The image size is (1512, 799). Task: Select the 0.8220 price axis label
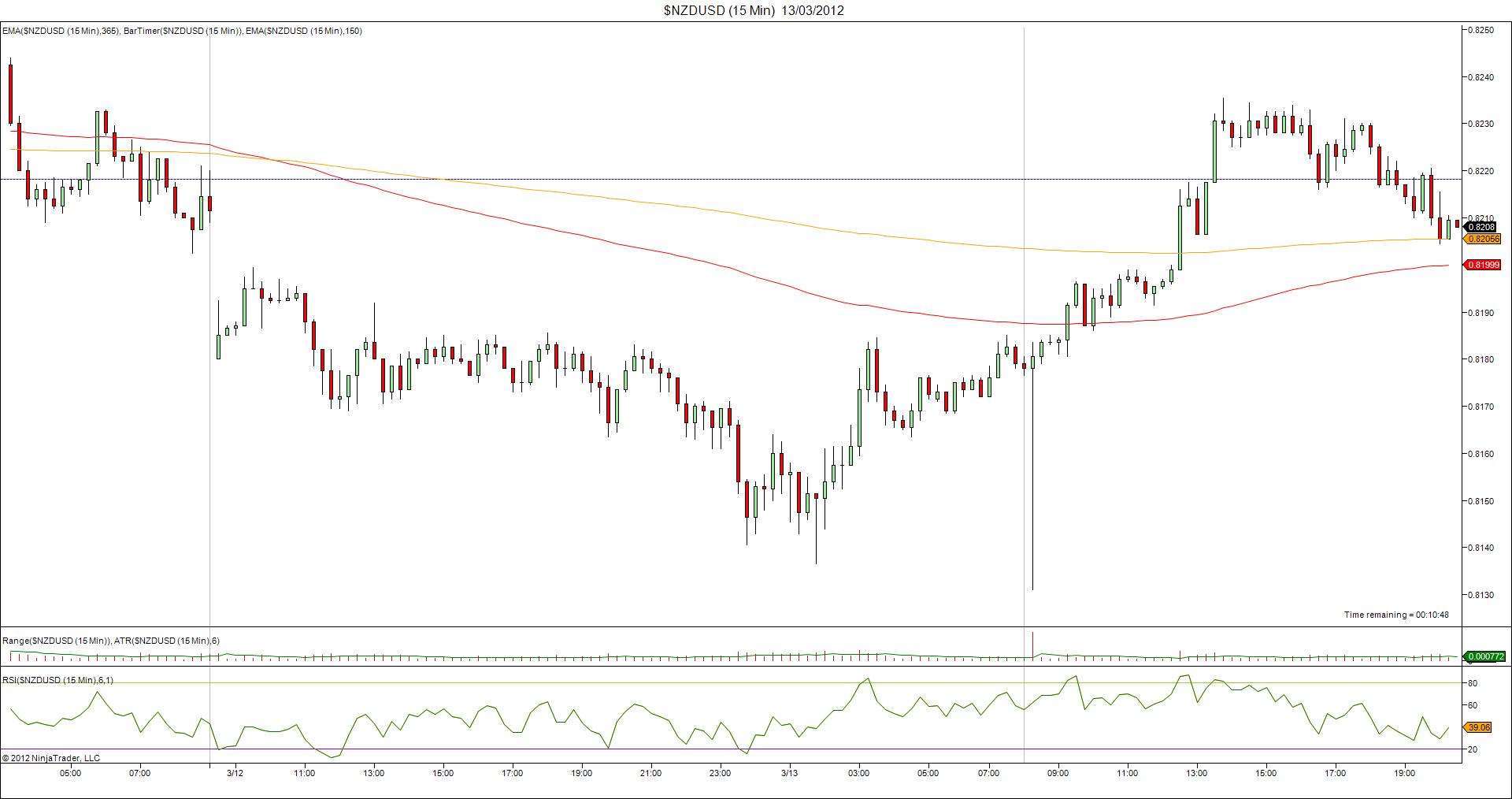1480,171
